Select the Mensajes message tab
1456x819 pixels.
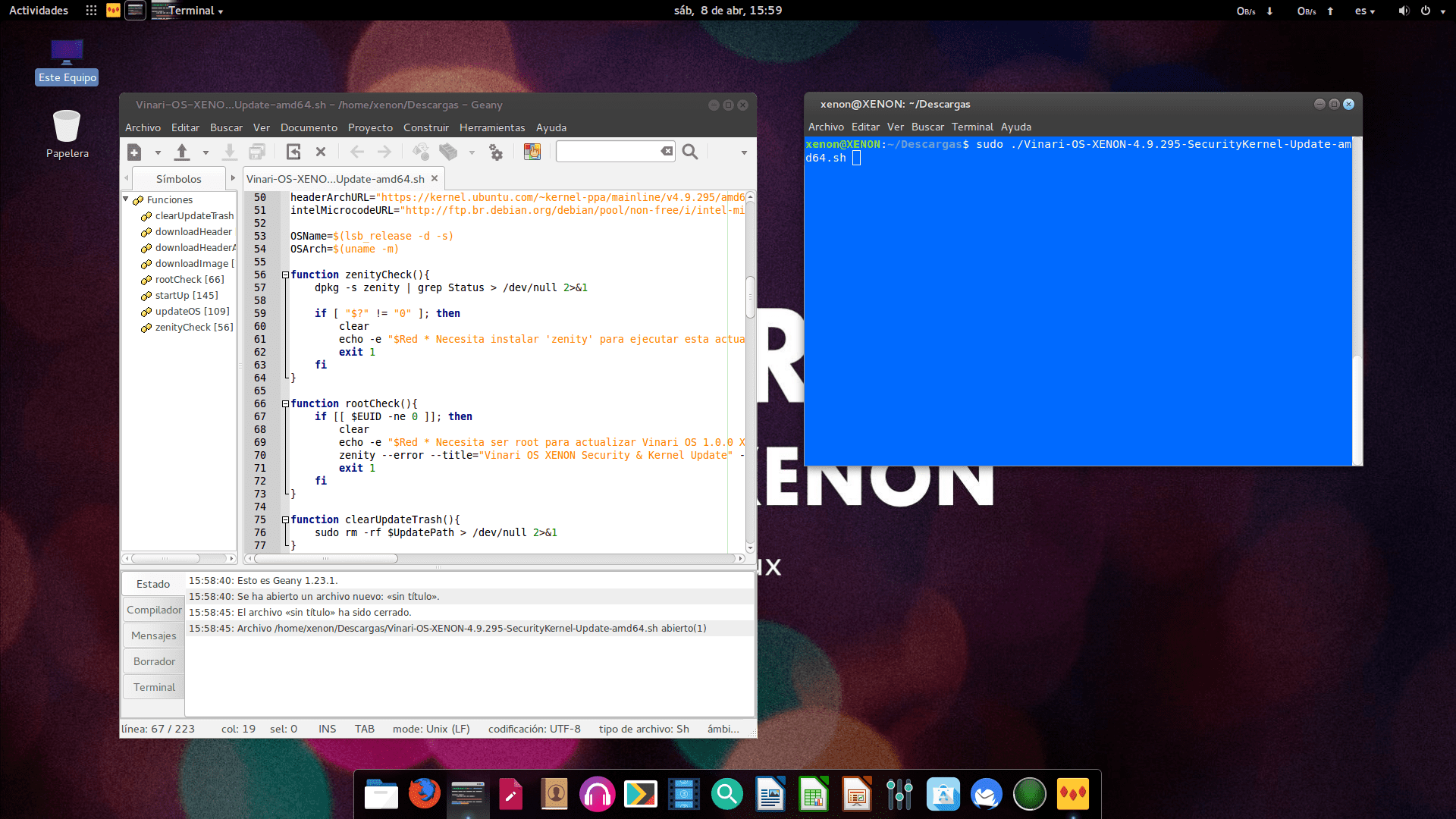tap(154, 635)
